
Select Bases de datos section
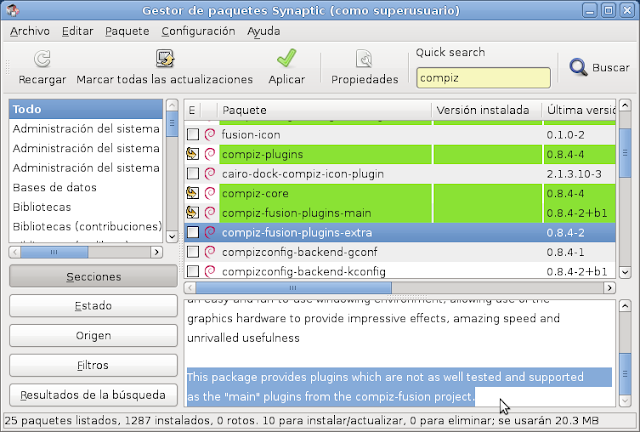86,187
